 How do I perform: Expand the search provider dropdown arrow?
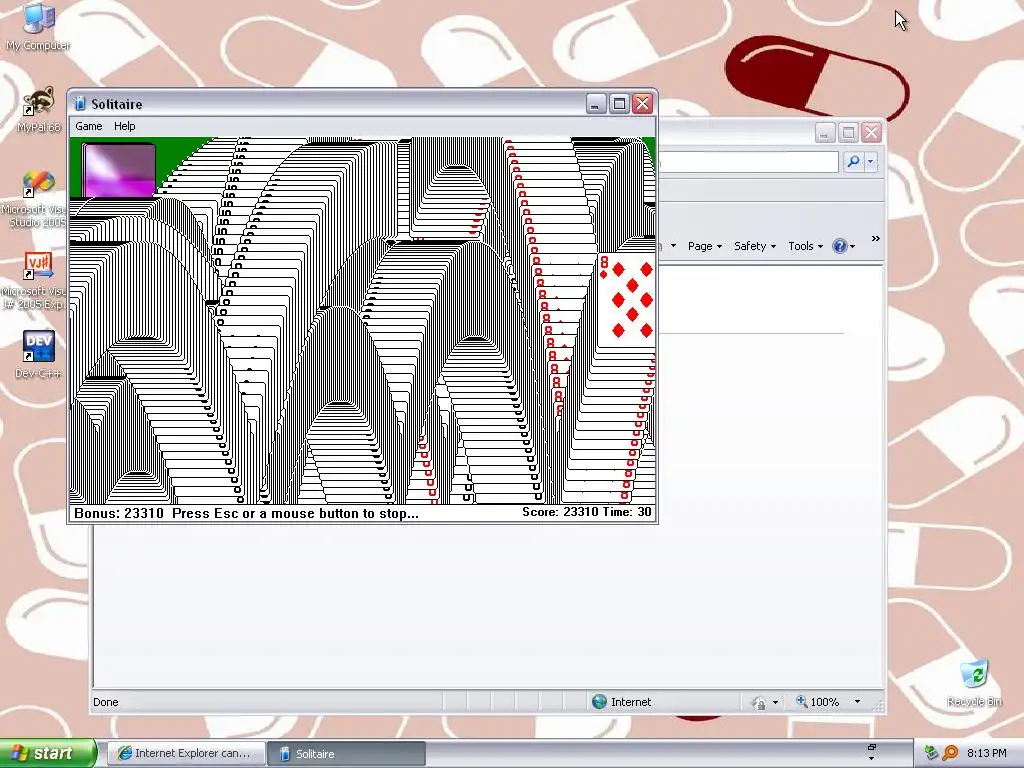tap(871, 161)
